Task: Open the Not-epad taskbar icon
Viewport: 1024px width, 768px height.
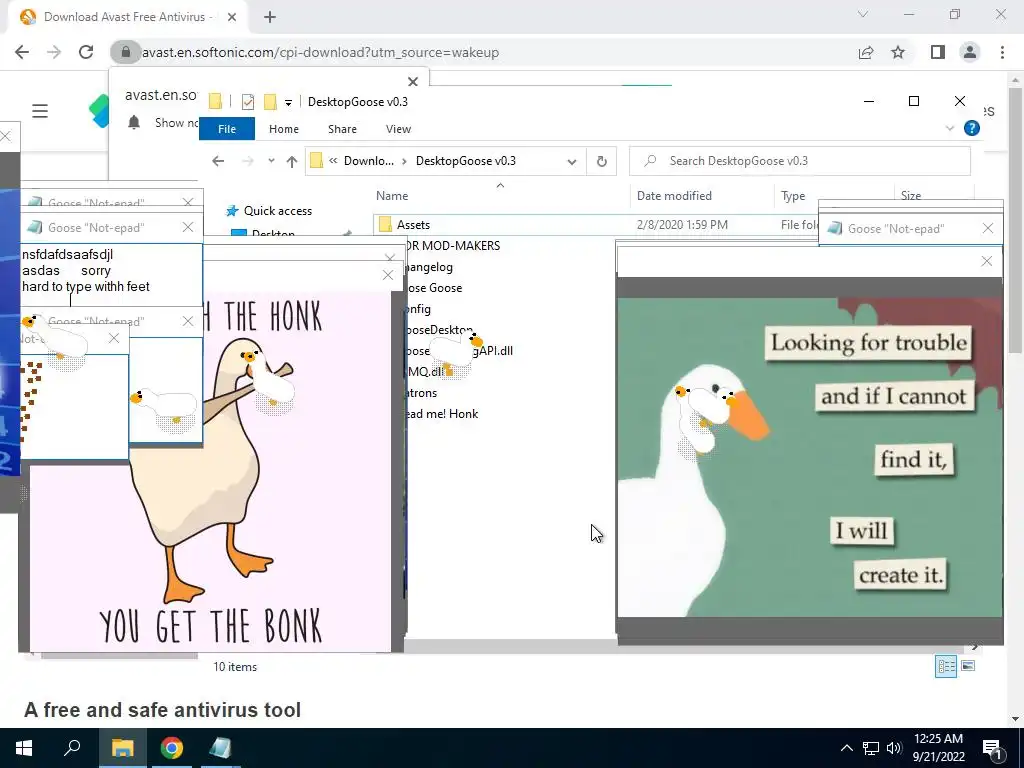Action: 220,748
